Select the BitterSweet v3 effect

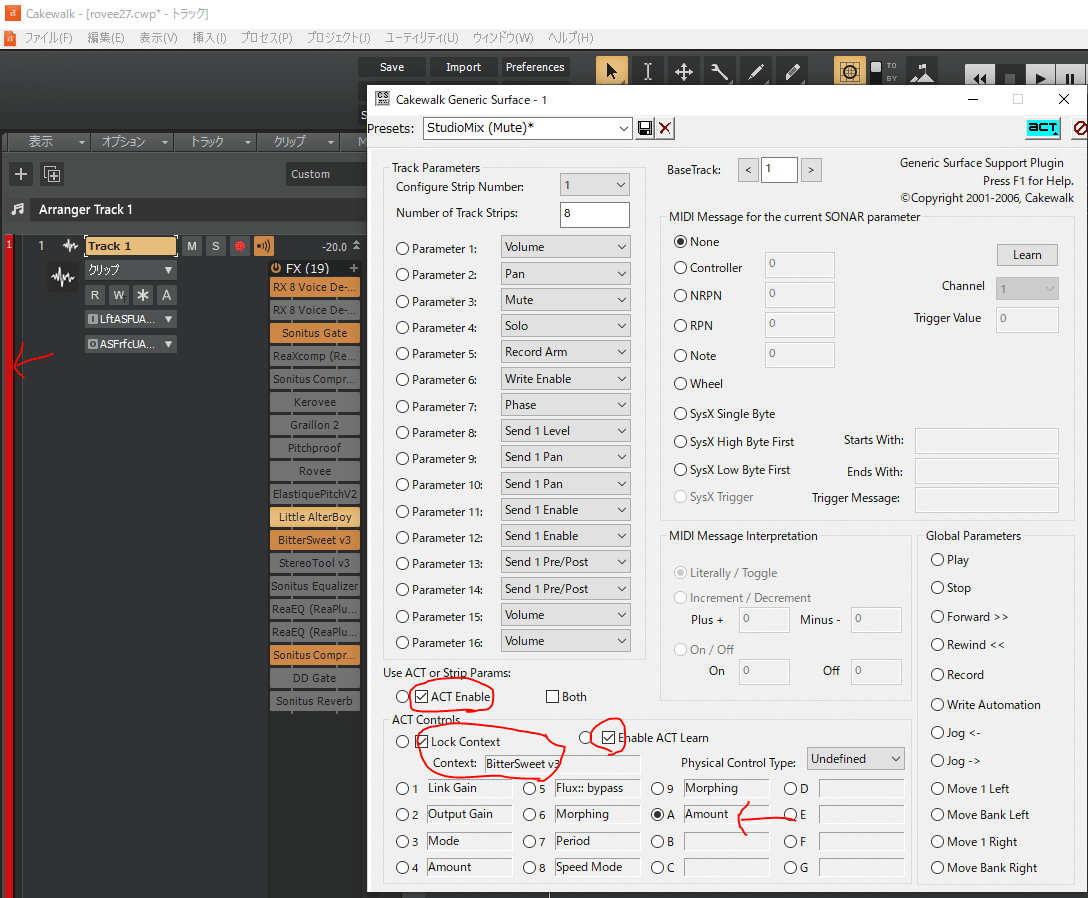pyautogui.click(x=315, y=540)
